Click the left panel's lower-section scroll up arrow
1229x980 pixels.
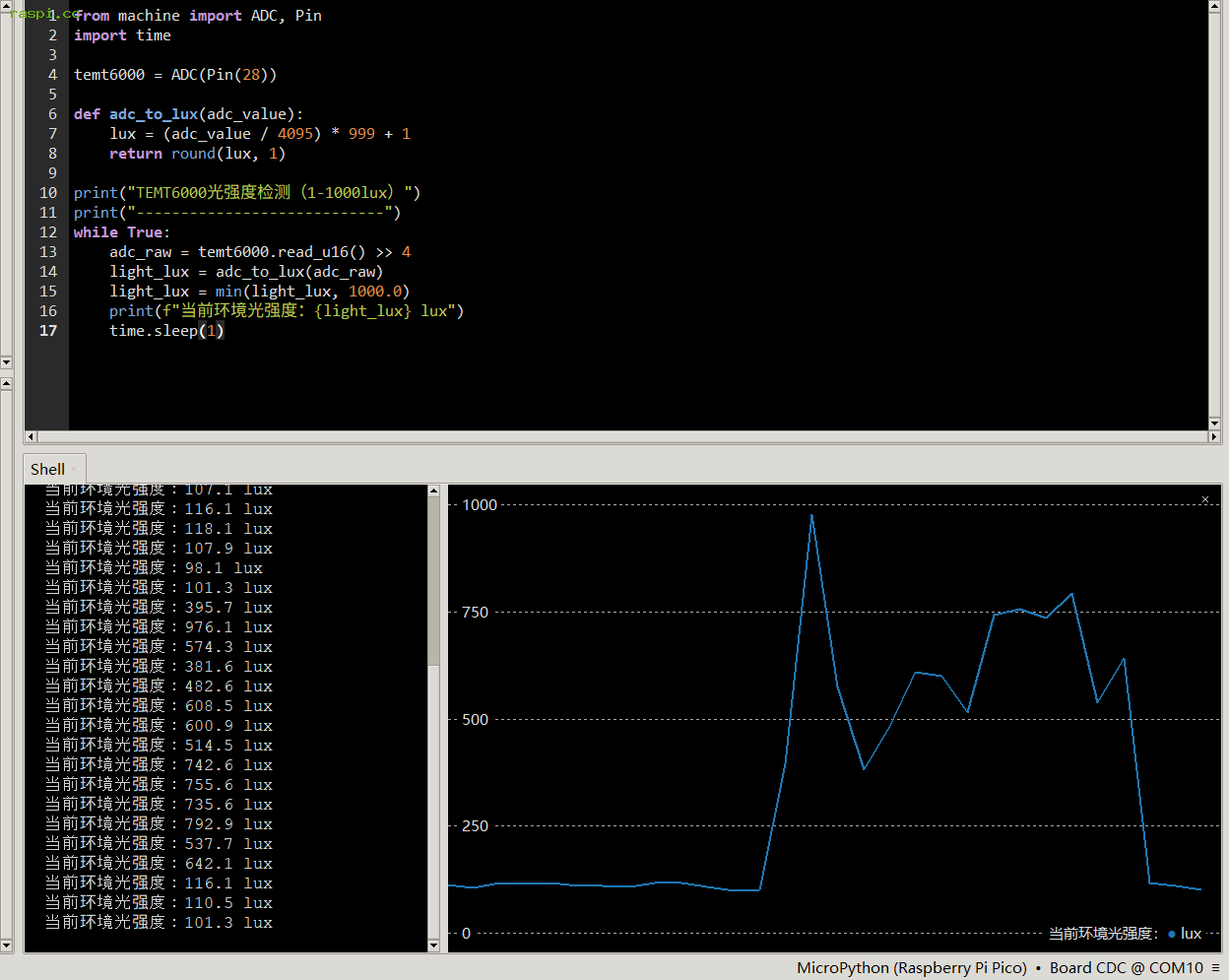[x=6, y=384]
